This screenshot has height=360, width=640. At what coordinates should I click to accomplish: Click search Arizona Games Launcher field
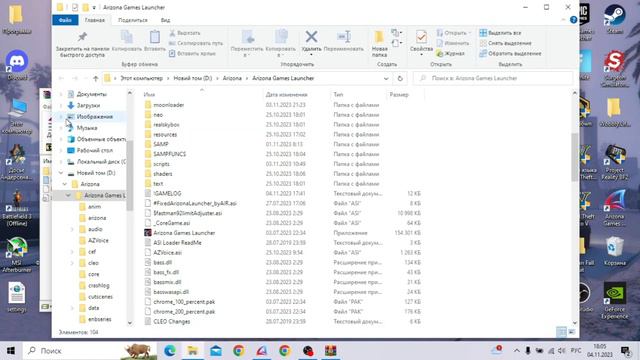pyautogui.click(x=493, y=78)
